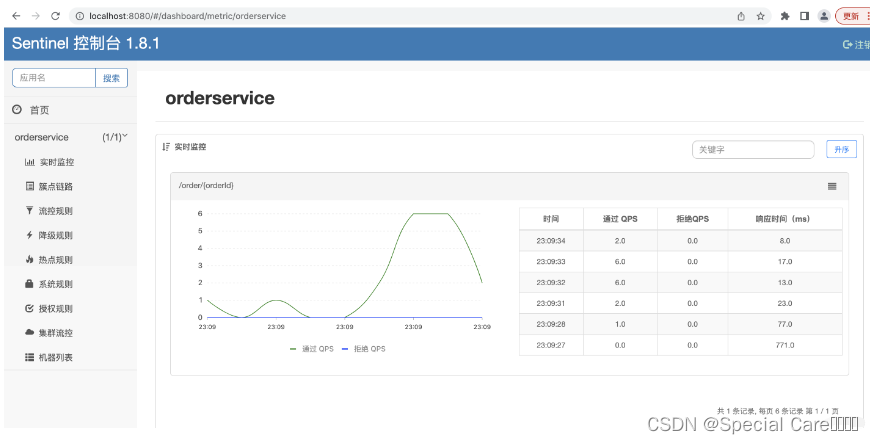Screen dimensions: 873x444
Task: Click the clock icon beside 首页
Action: click(x=17, y=110)
